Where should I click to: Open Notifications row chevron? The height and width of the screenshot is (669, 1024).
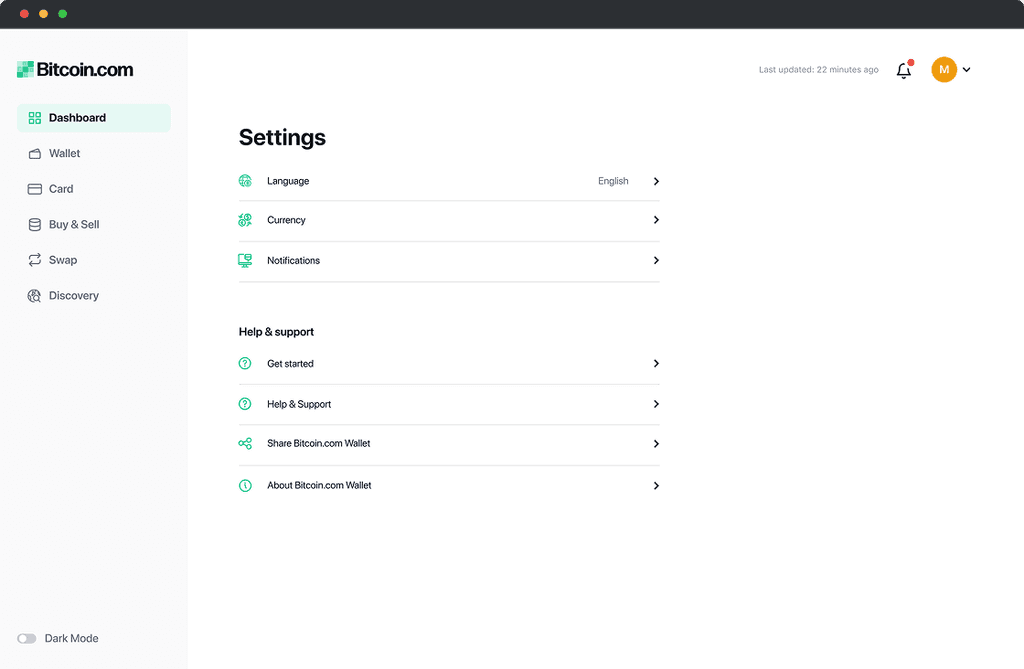pyautogui.click(x=656, y=260)
